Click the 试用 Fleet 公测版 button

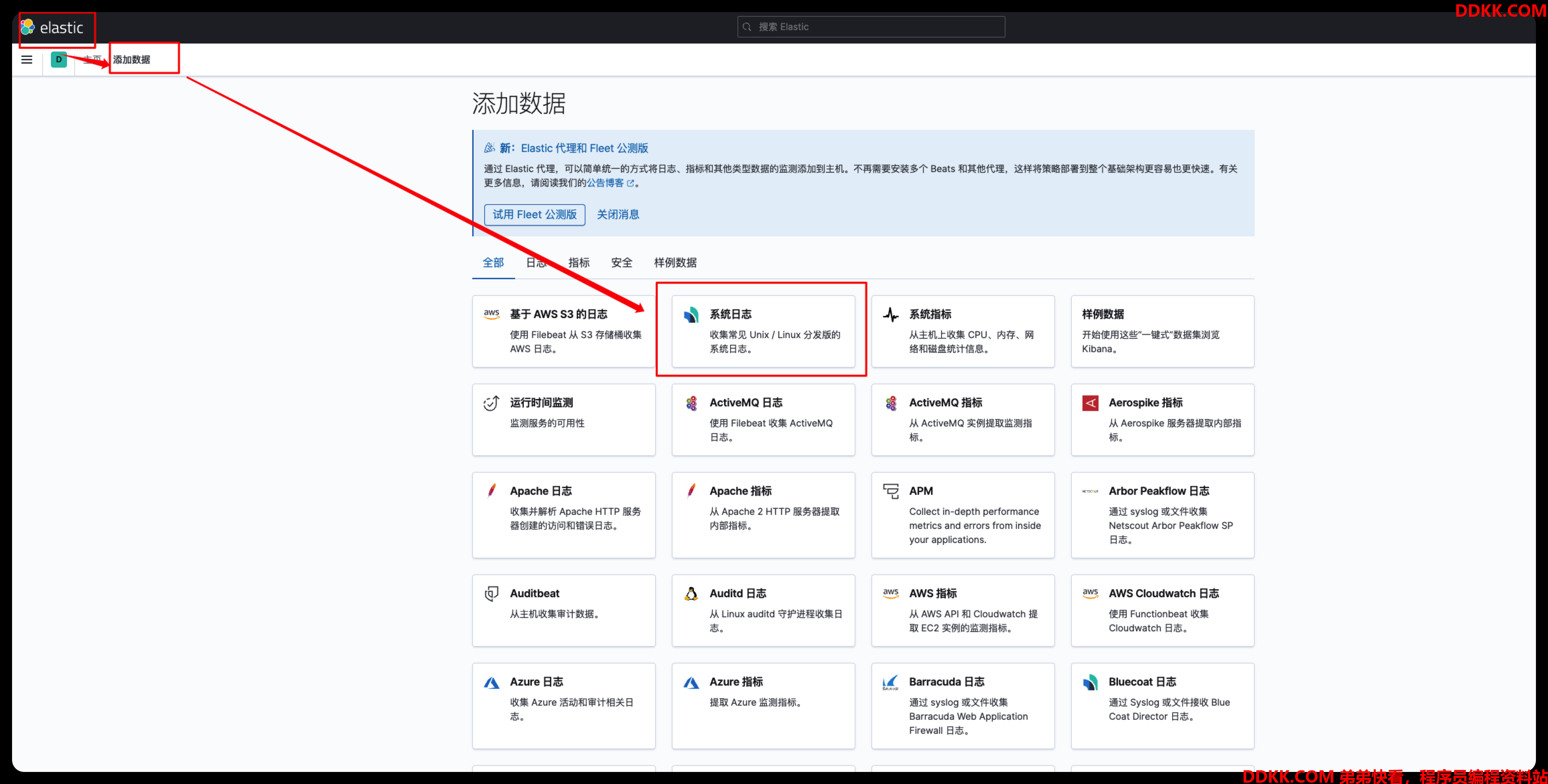[534, 215]
